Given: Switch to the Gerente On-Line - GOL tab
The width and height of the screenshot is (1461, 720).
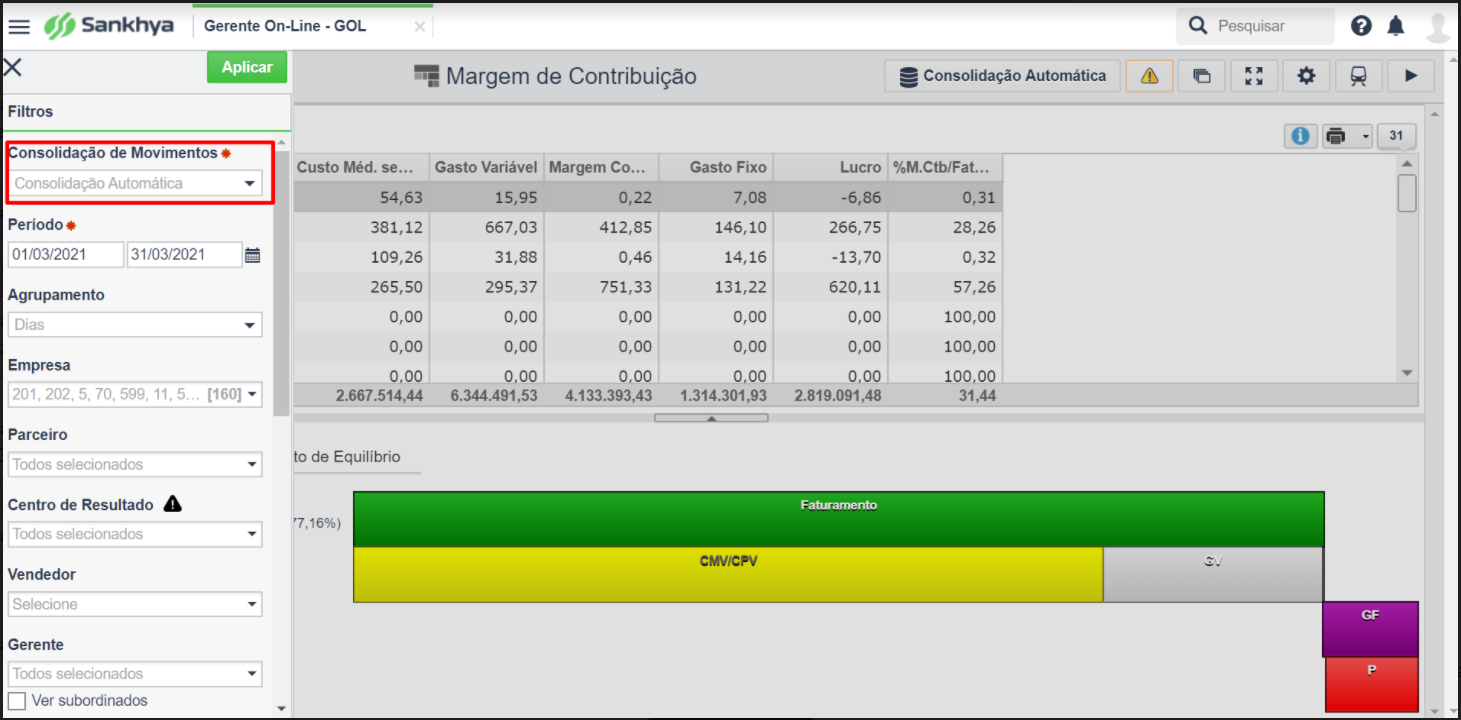Looking at the screenshot, I should pyautogui.click(x=285, y=26).
